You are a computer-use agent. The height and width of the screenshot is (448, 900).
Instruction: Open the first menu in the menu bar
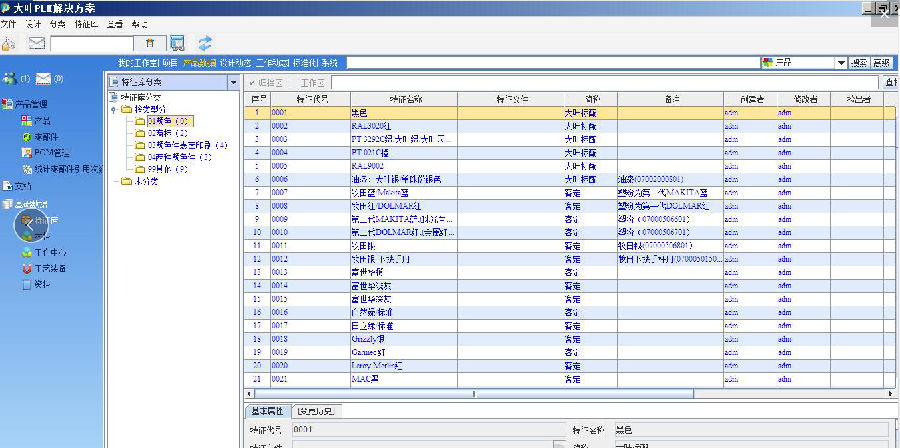point(8,23)
